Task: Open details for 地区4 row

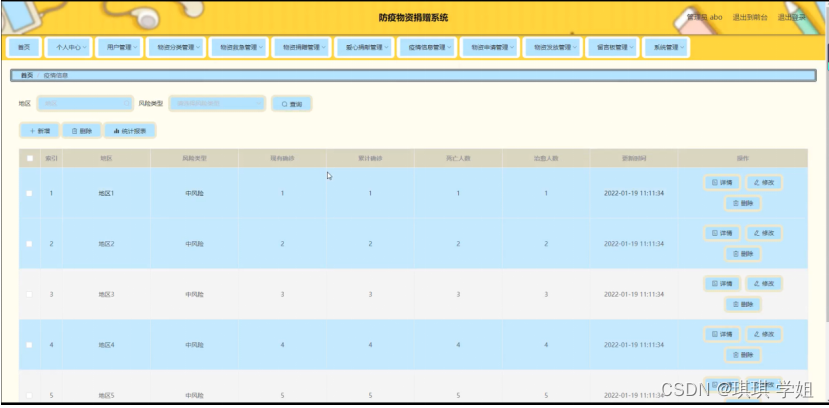Action: [722, 334]
